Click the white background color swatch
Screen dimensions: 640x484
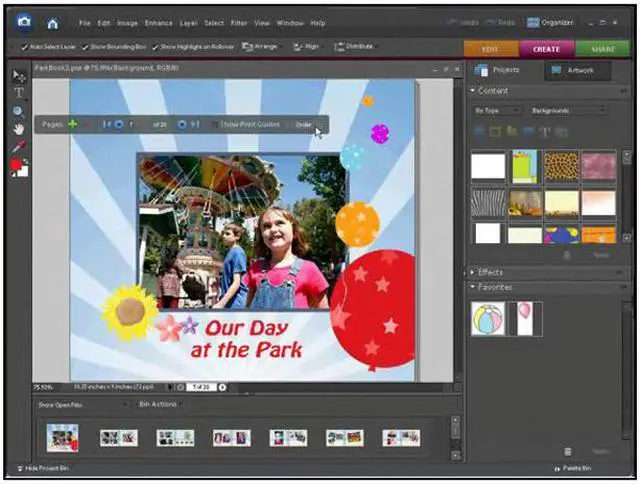click(x=24, y=172)
